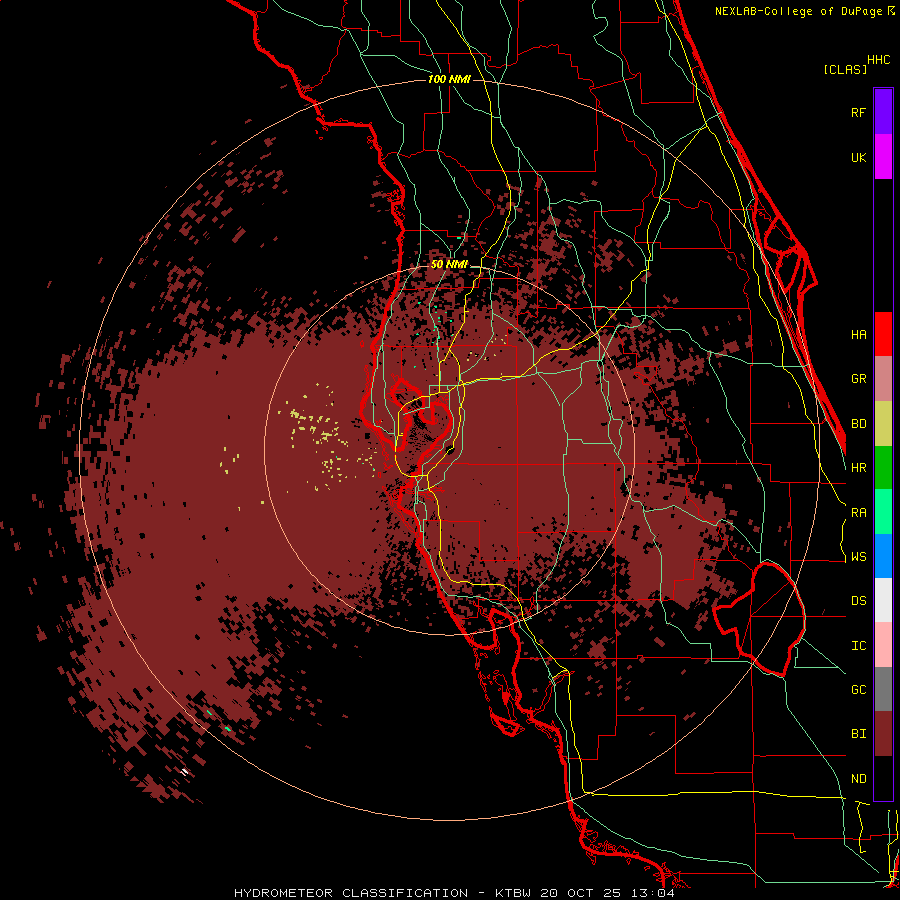The width and height of the screenshot is (900, 900).
Task: Select the IC light pink legend swatch
Action: (x=883, y=645)
